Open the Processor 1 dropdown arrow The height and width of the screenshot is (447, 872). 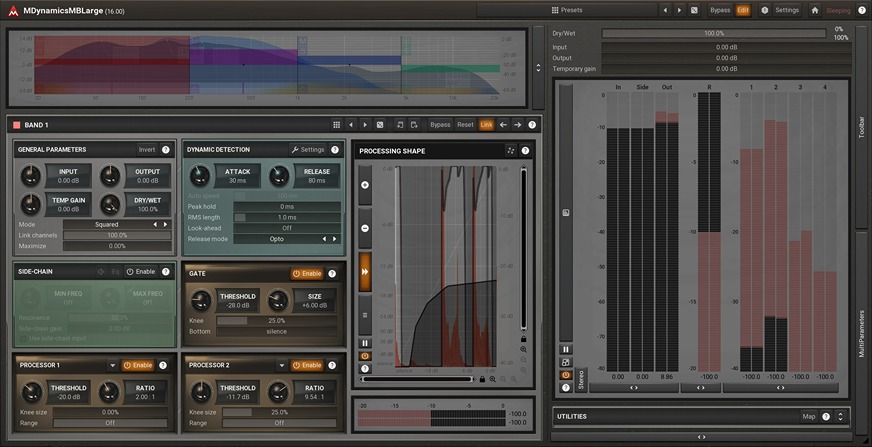pos(113,365)
